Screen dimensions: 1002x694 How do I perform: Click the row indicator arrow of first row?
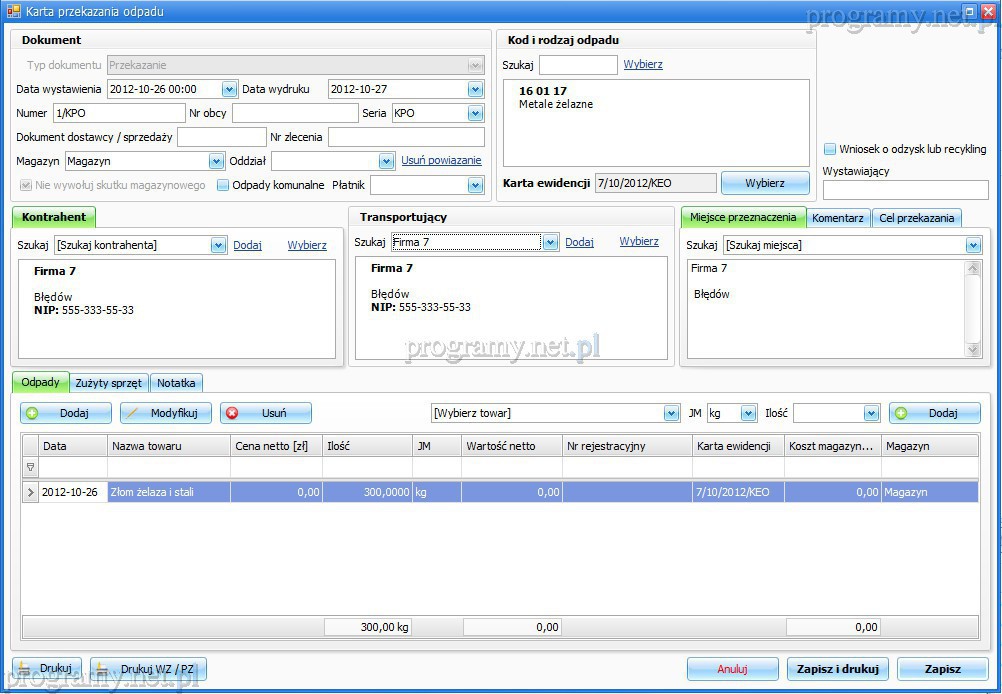[30, 492]
